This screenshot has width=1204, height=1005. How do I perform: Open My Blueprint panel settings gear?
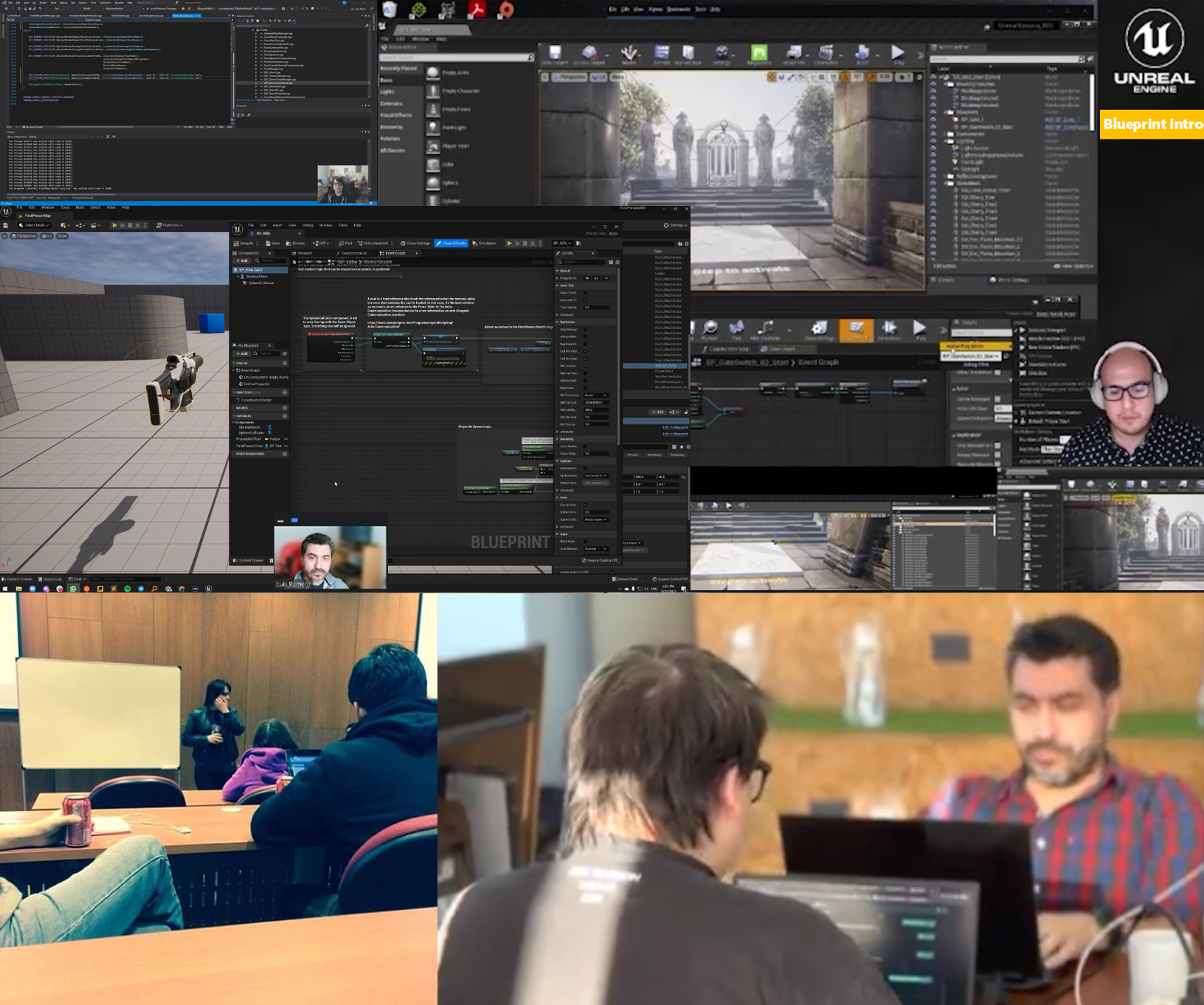pos(285,353)
